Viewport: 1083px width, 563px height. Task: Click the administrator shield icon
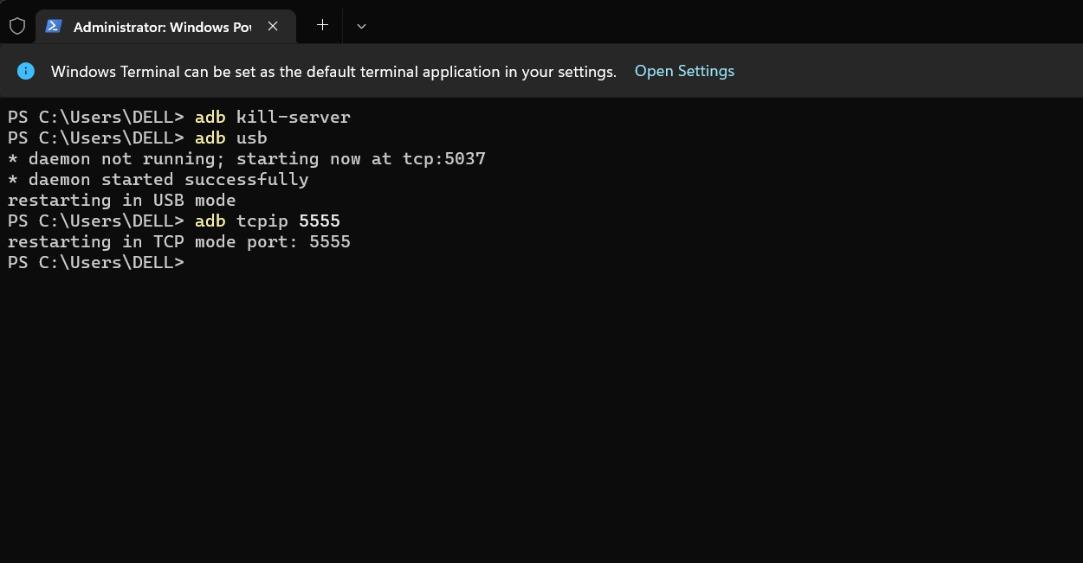point(17,26)
